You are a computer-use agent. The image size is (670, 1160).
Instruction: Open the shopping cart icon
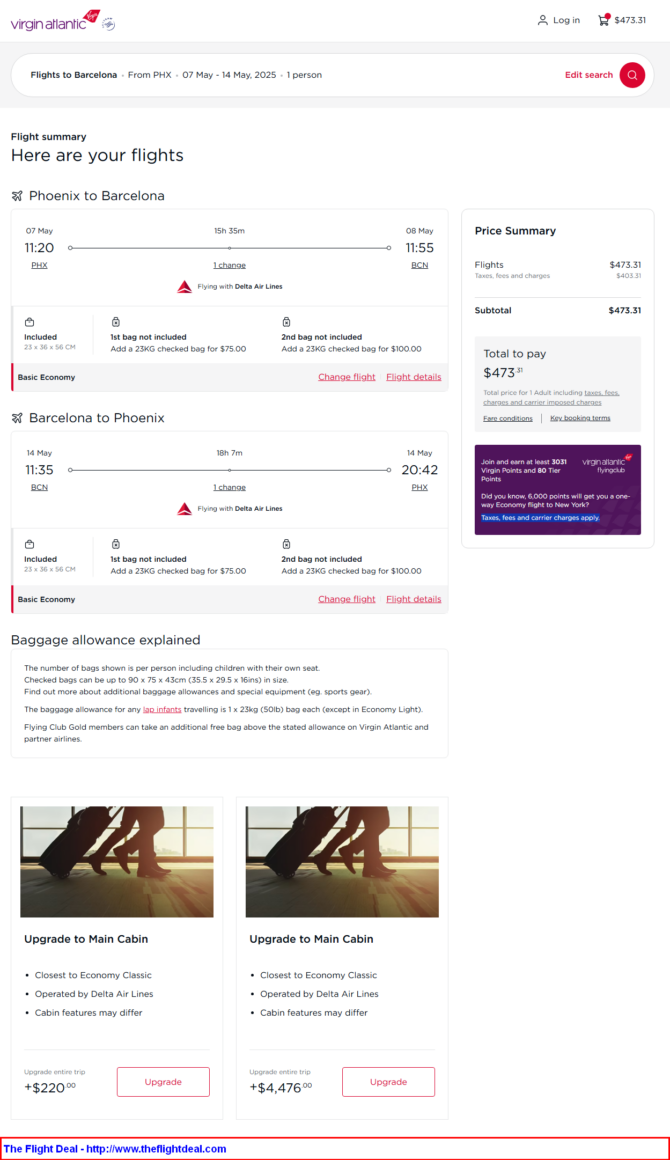click(603, 20)
